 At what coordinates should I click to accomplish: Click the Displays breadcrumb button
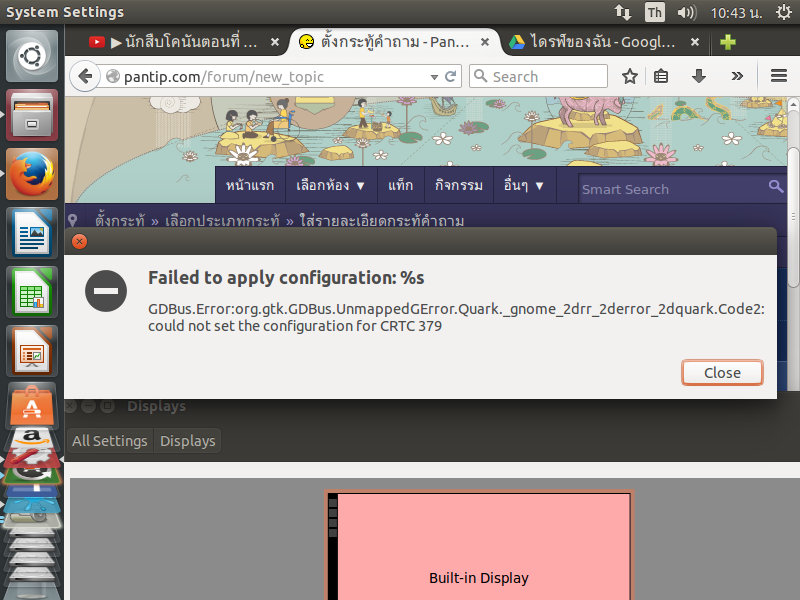click(x=187, y=441)
